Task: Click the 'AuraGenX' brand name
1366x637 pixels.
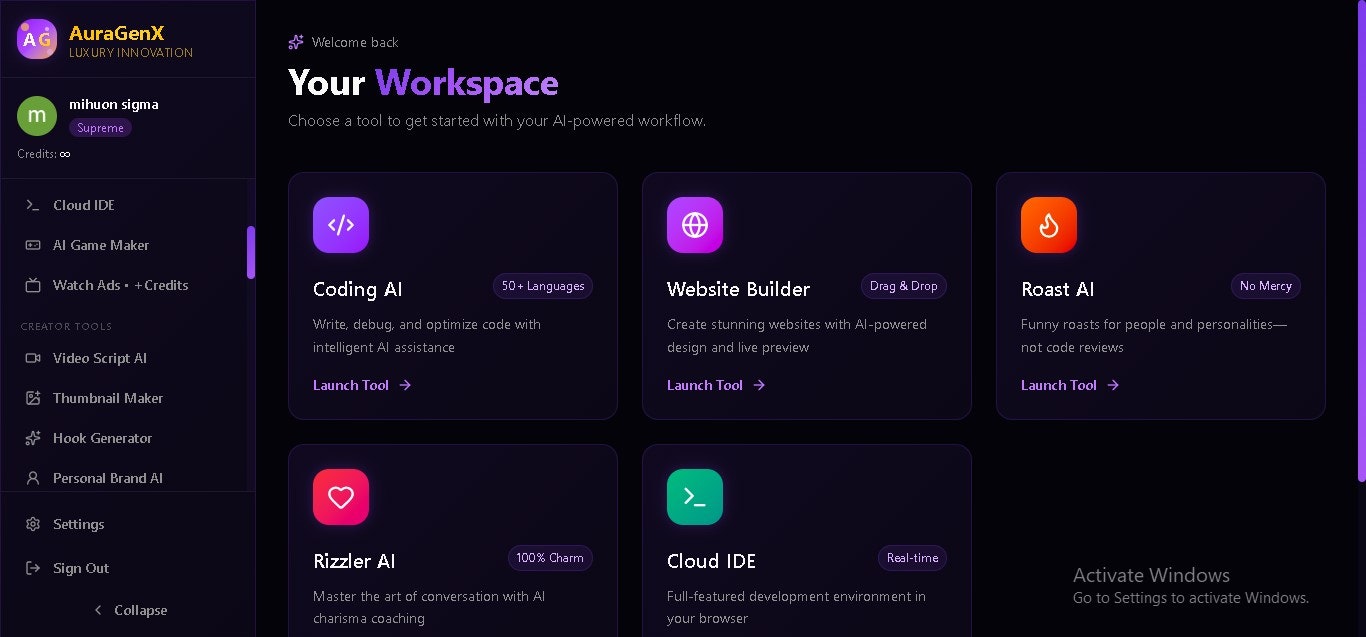Action: (116, 33)
